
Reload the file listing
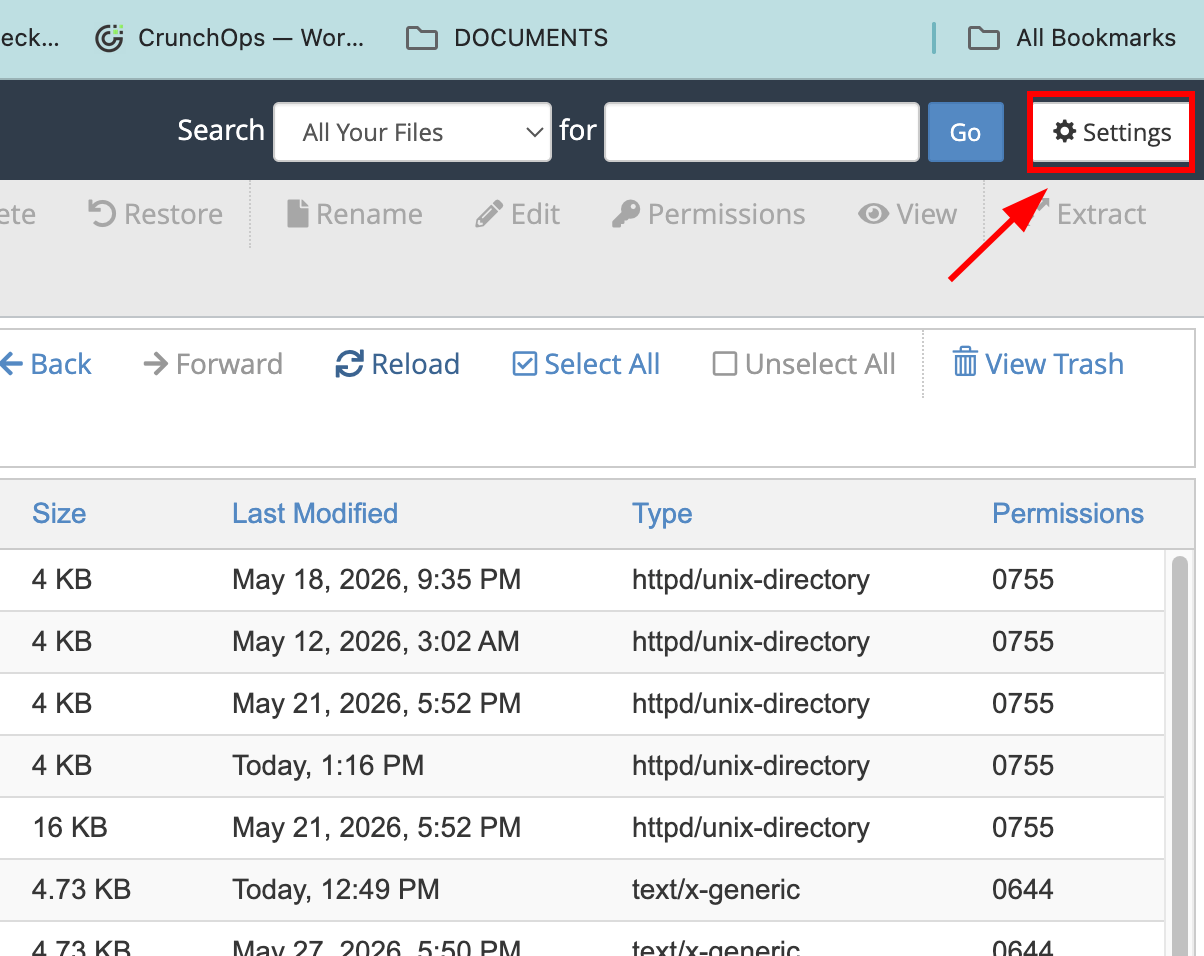tap(398, 364)
